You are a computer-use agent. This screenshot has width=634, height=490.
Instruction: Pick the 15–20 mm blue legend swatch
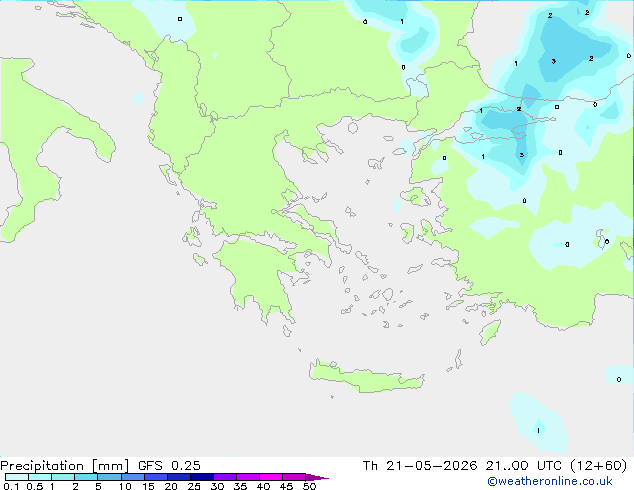tap(156, 477)
